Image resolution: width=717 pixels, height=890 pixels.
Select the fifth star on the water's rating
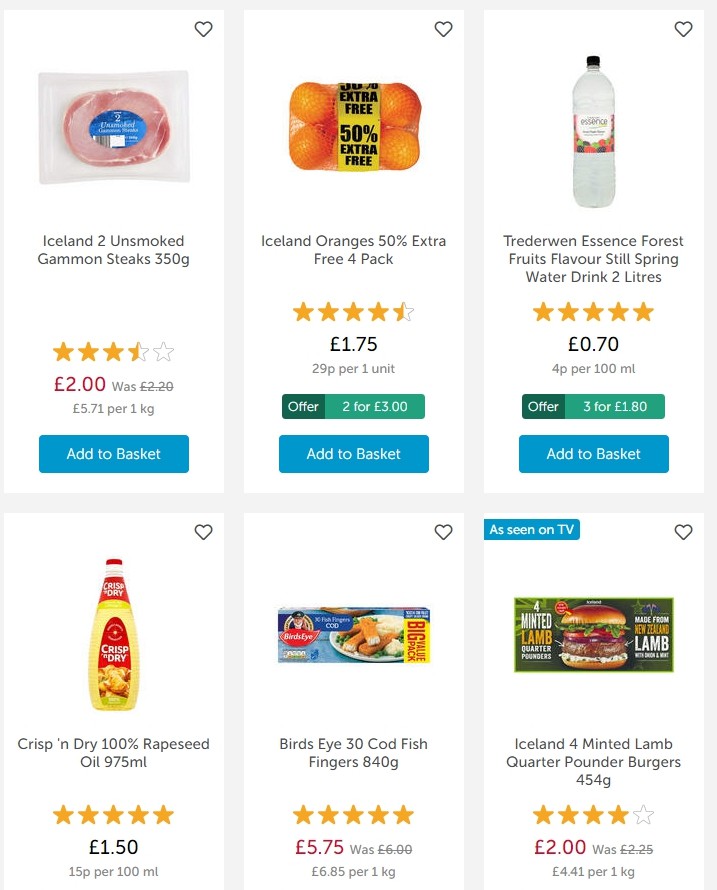tap(645, 311)
